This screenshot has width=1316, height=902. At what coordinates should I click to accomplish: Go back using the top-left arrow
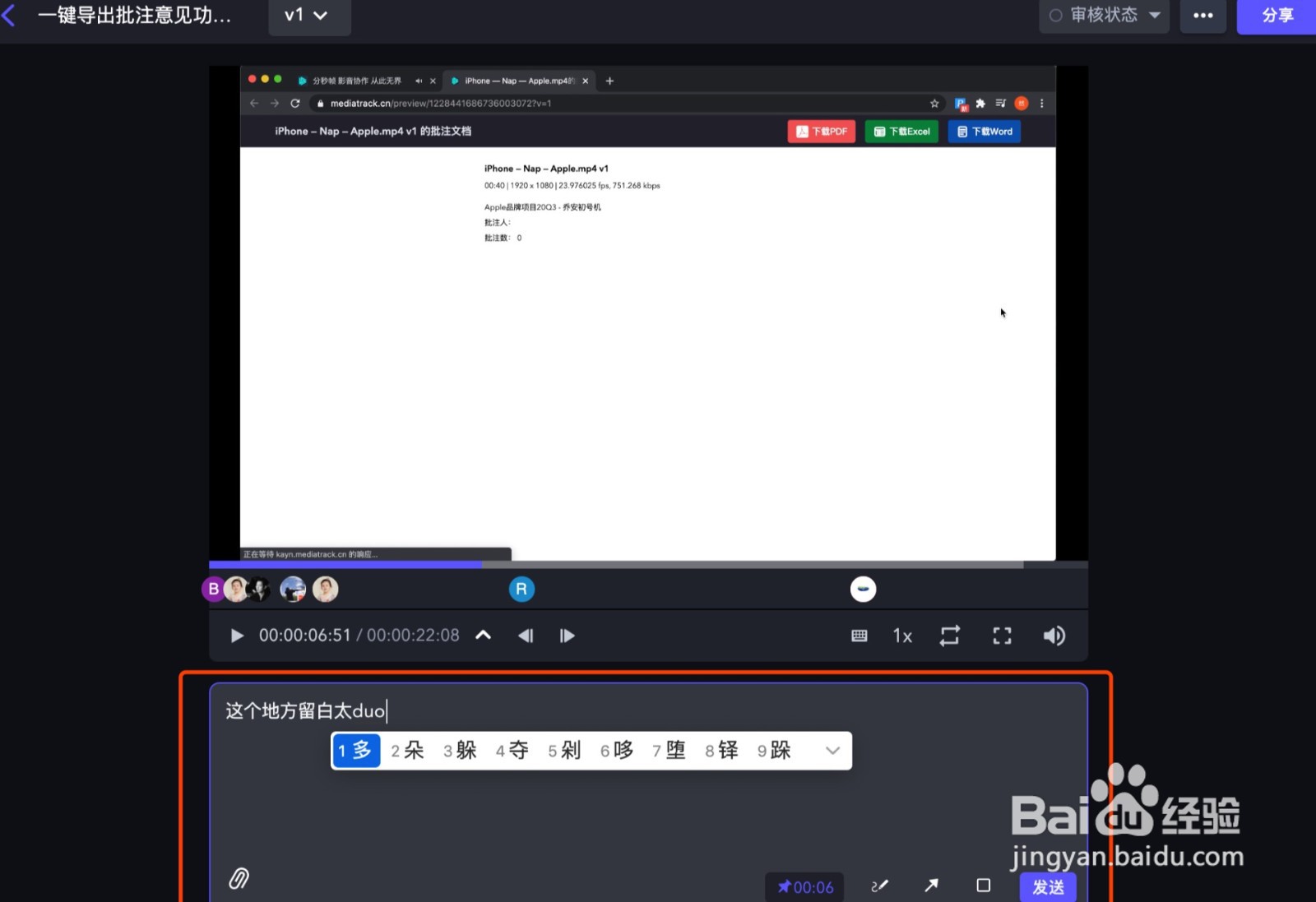click(8, 15)
